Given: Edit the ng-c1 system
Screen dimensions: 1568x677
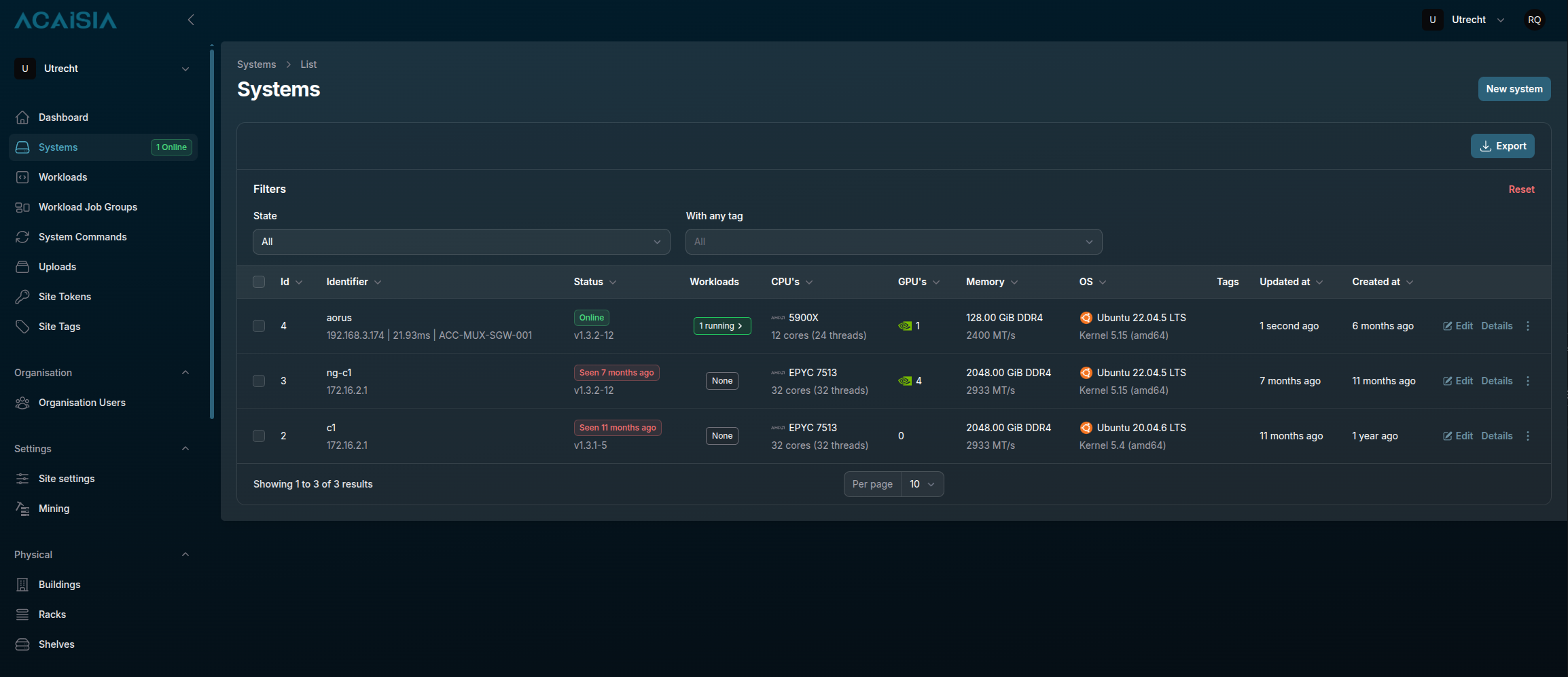Looking at the screenshot, I should pyautogui.click(x=1458, y=381).
